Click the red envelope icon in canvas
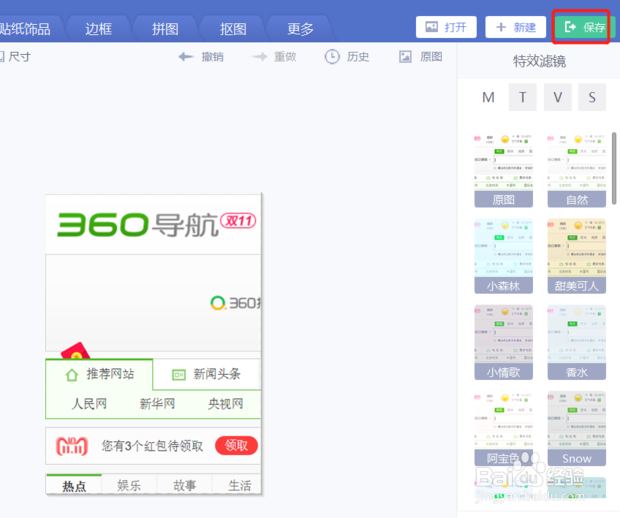Viewport: 620px width, 518px height. [x=75, y=351]
